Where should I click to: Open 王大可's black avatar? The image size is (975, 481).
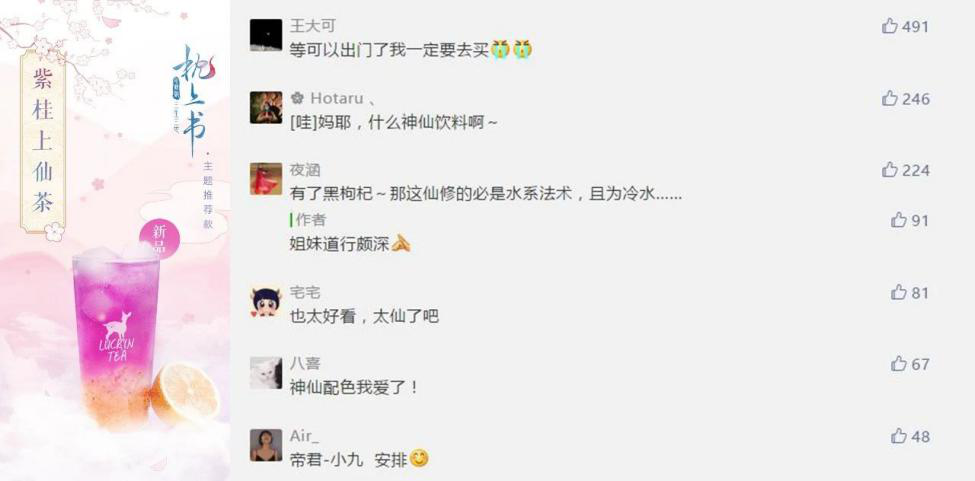coord(266,35)
